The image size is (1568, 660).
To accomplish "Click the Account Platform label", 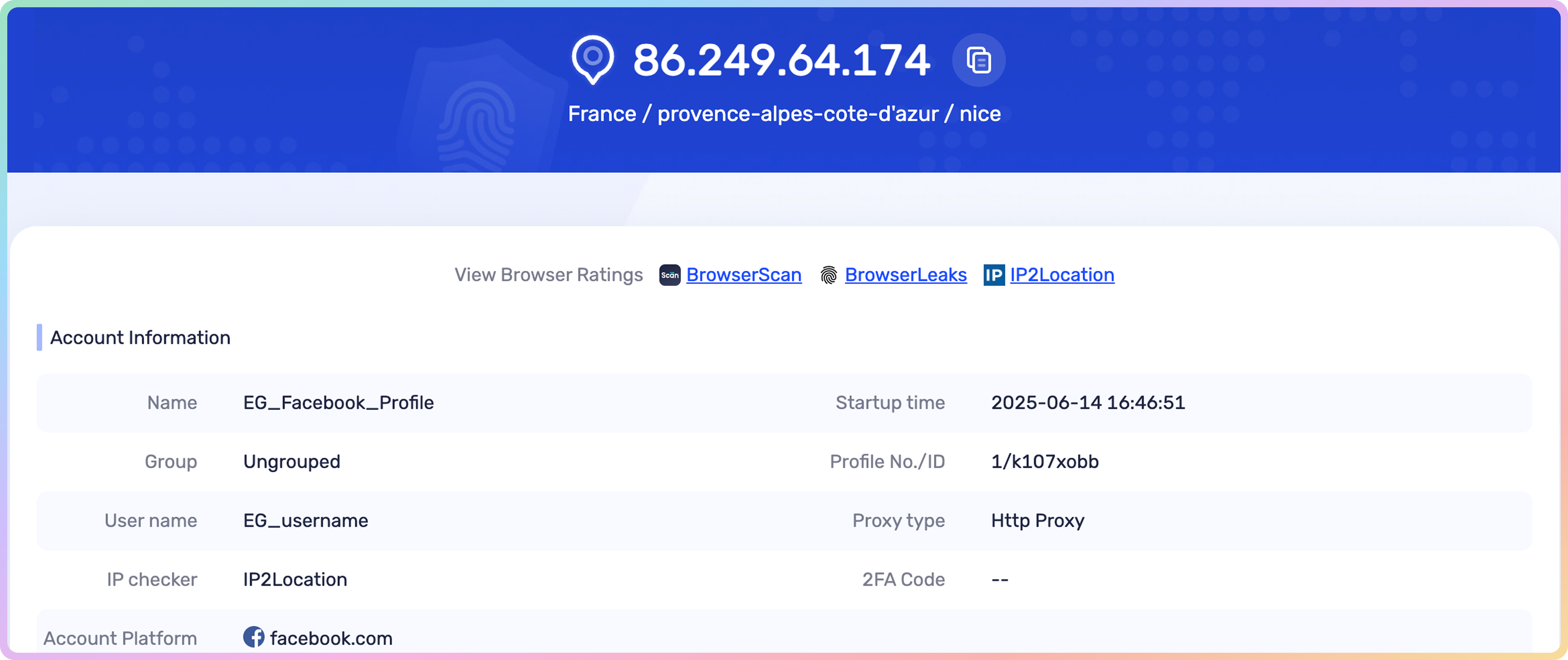I will (120, 638).
